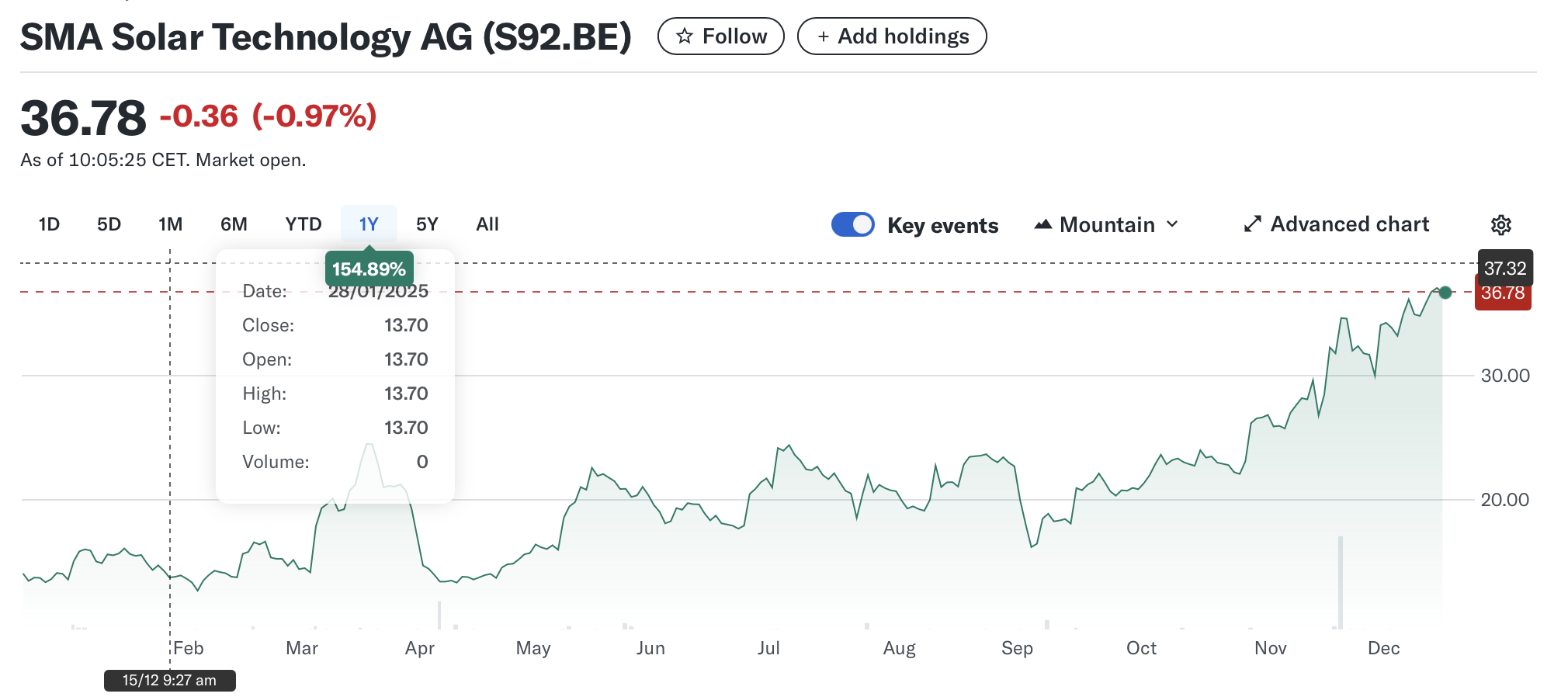Click the Volume value 0 in tooltip
This screenshot has width=1568, height=697.
(x=422, y=462)
